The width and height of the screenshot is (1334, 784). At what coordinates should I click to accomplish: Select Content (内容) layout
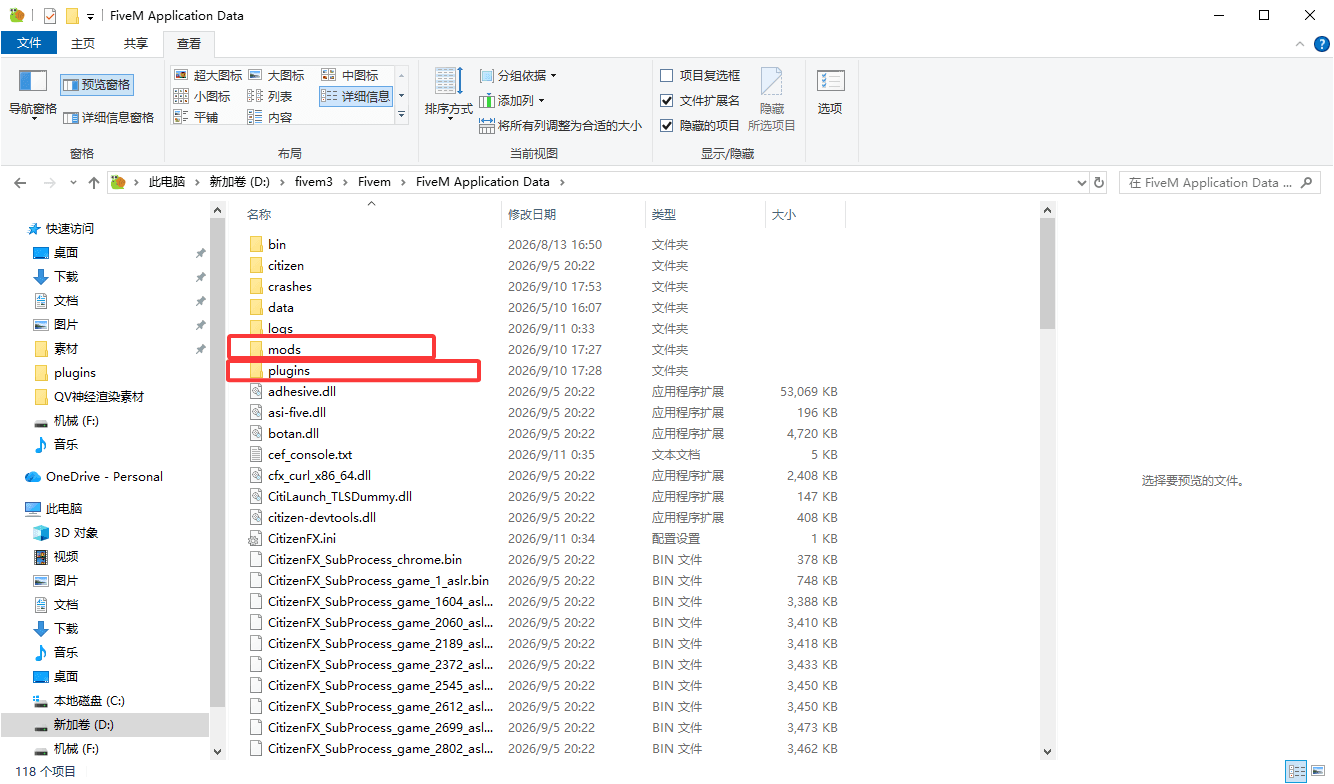pyautogui.click(x=270, y=117)
